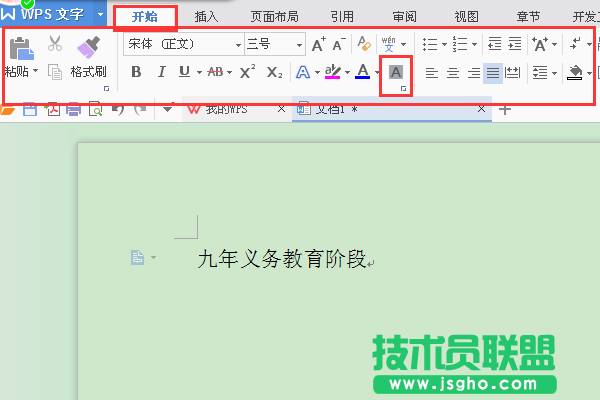Open the Paste options dropdown arrow
This screenshot has width=600, height=400.
[35, 71]
